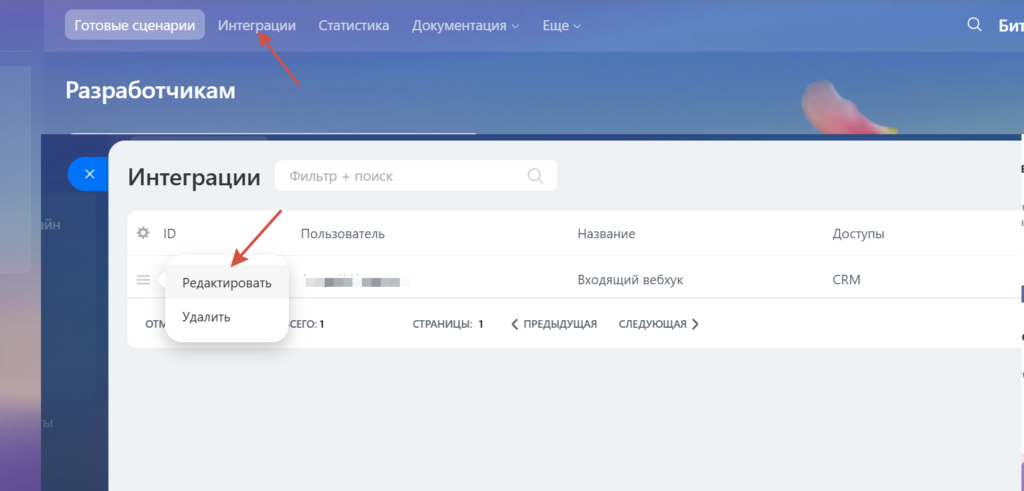The height and width of the screenshot is (491, 1024).
Task: Click the Название column header
Action: (x=606, y=234)
